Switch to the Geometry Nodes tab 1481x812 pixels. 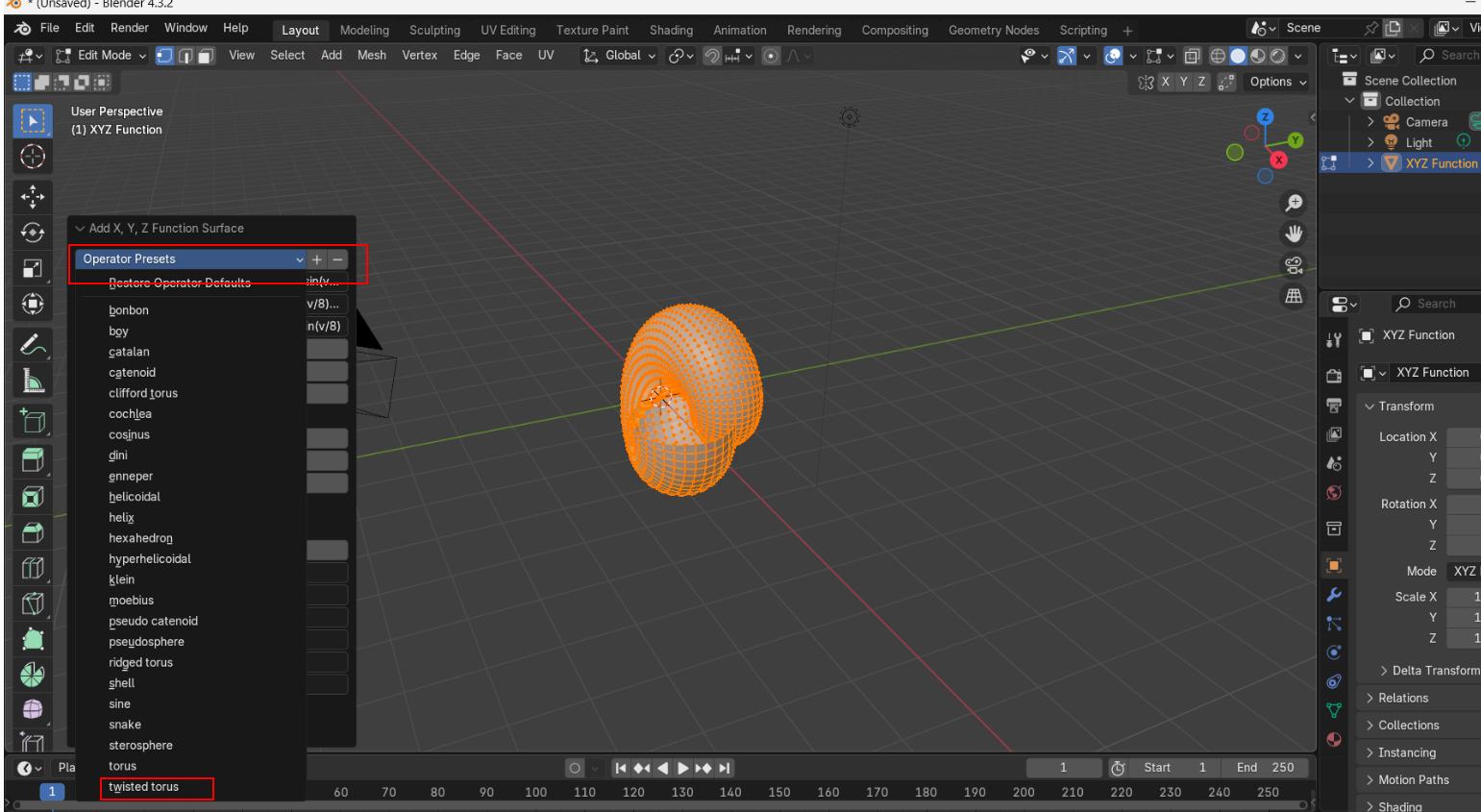pos(993,30)
